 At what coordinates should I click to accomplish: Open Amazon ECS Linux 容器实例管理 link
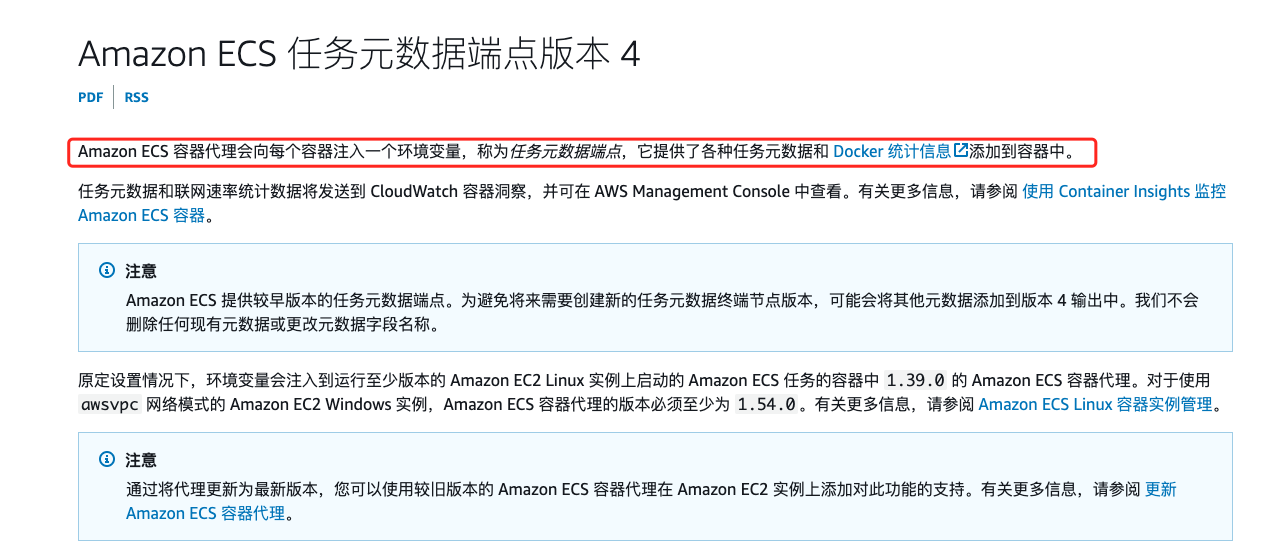[x=1095, y=404]
